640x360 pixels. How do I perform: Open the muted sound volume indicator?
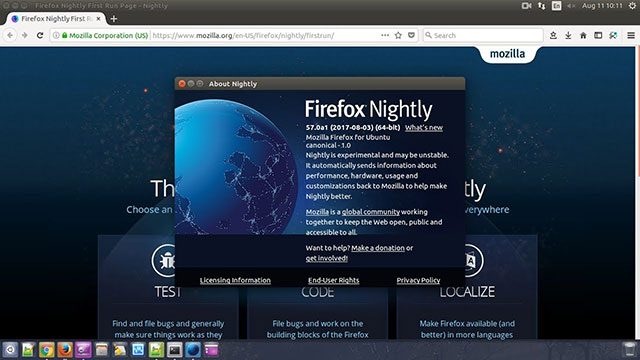pos(571,6)
